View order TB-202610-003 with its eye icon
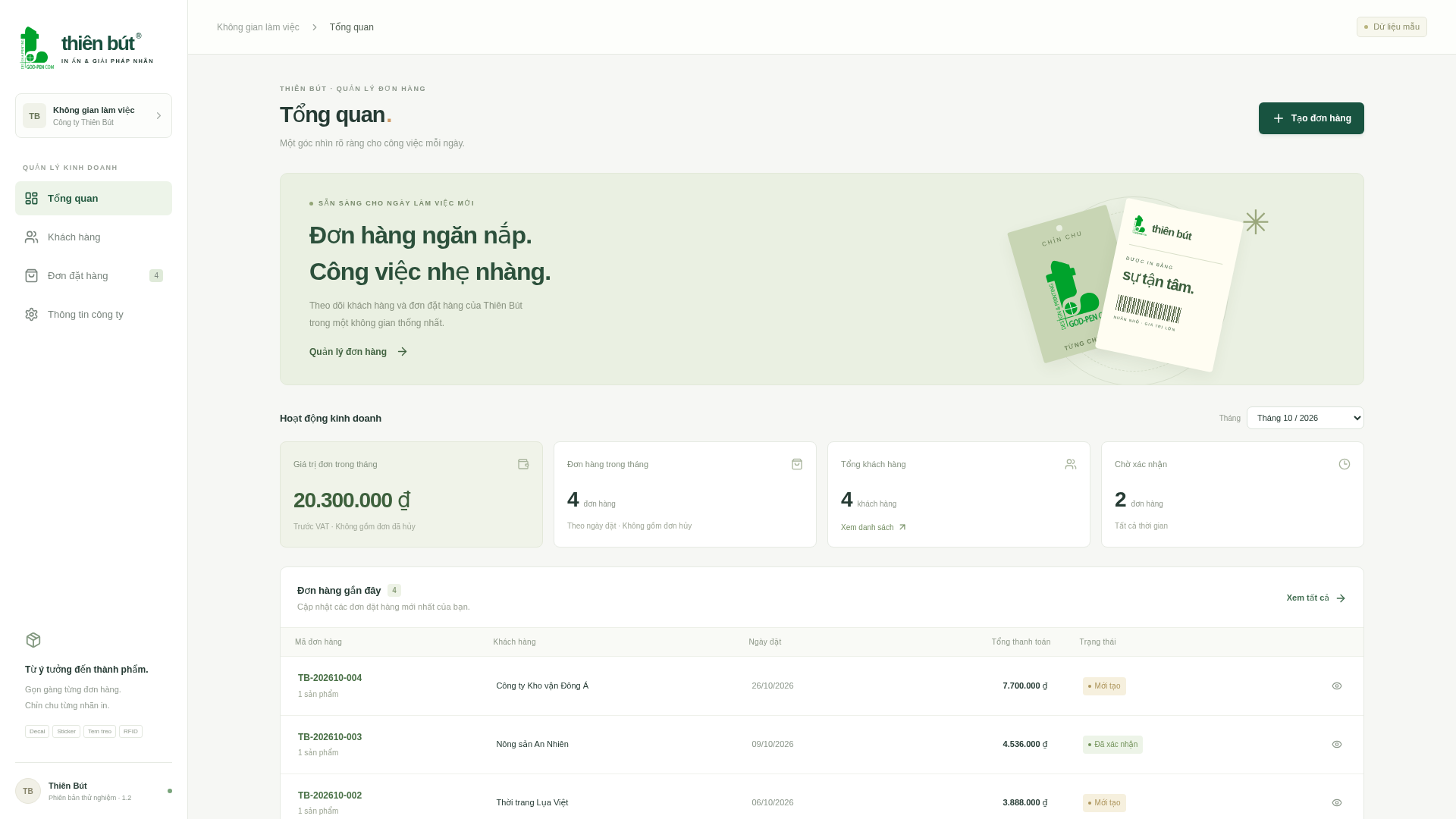 (x=1337, y=745)
